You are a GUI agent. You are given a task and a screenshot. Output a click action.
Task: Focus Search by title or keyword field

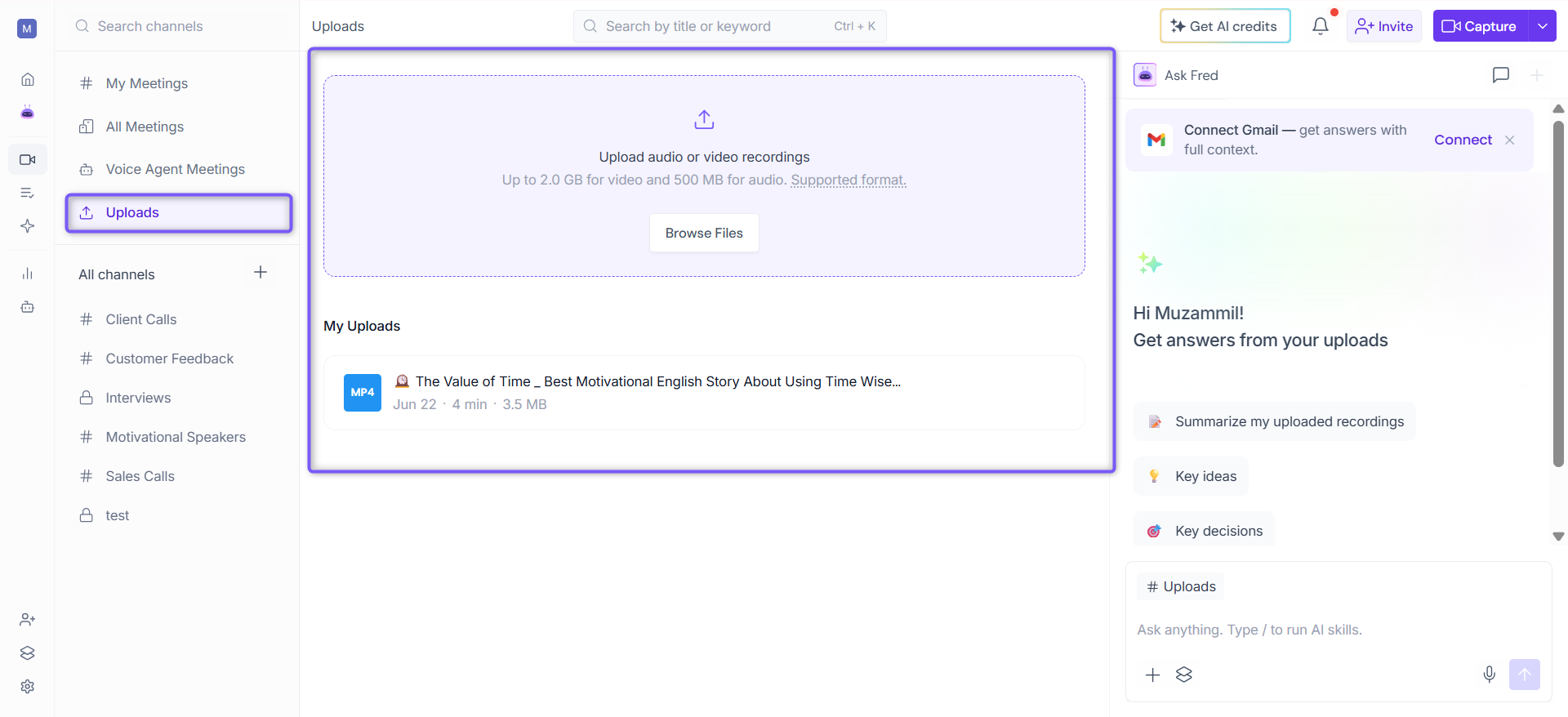pyautogui.click(x=729, y=26)
